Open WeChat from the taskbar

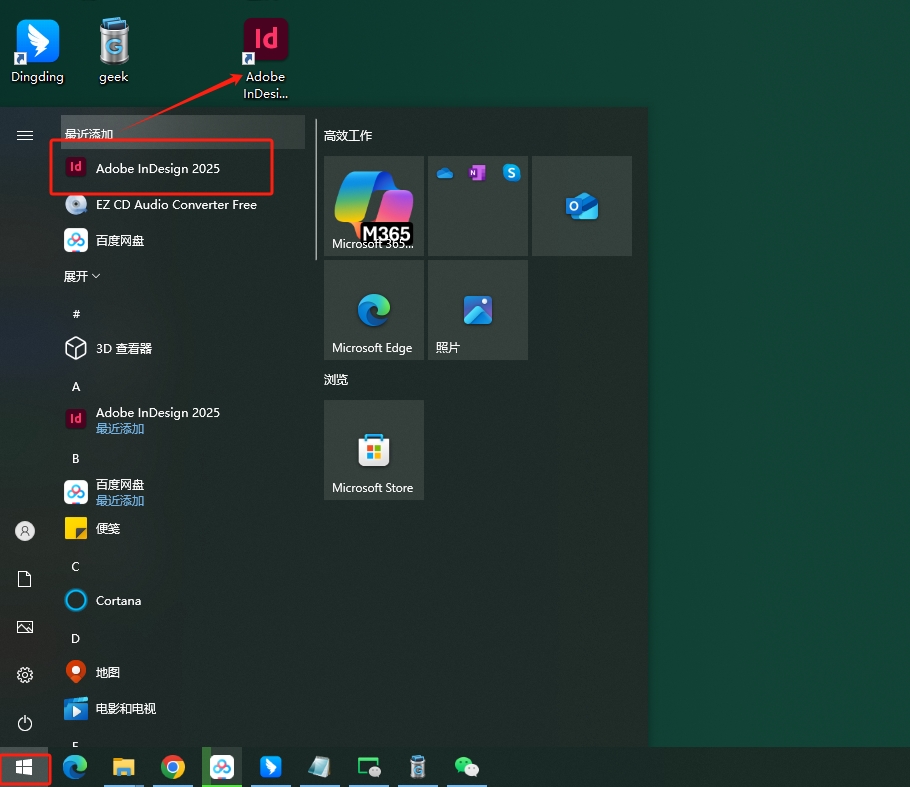point(466,767)
